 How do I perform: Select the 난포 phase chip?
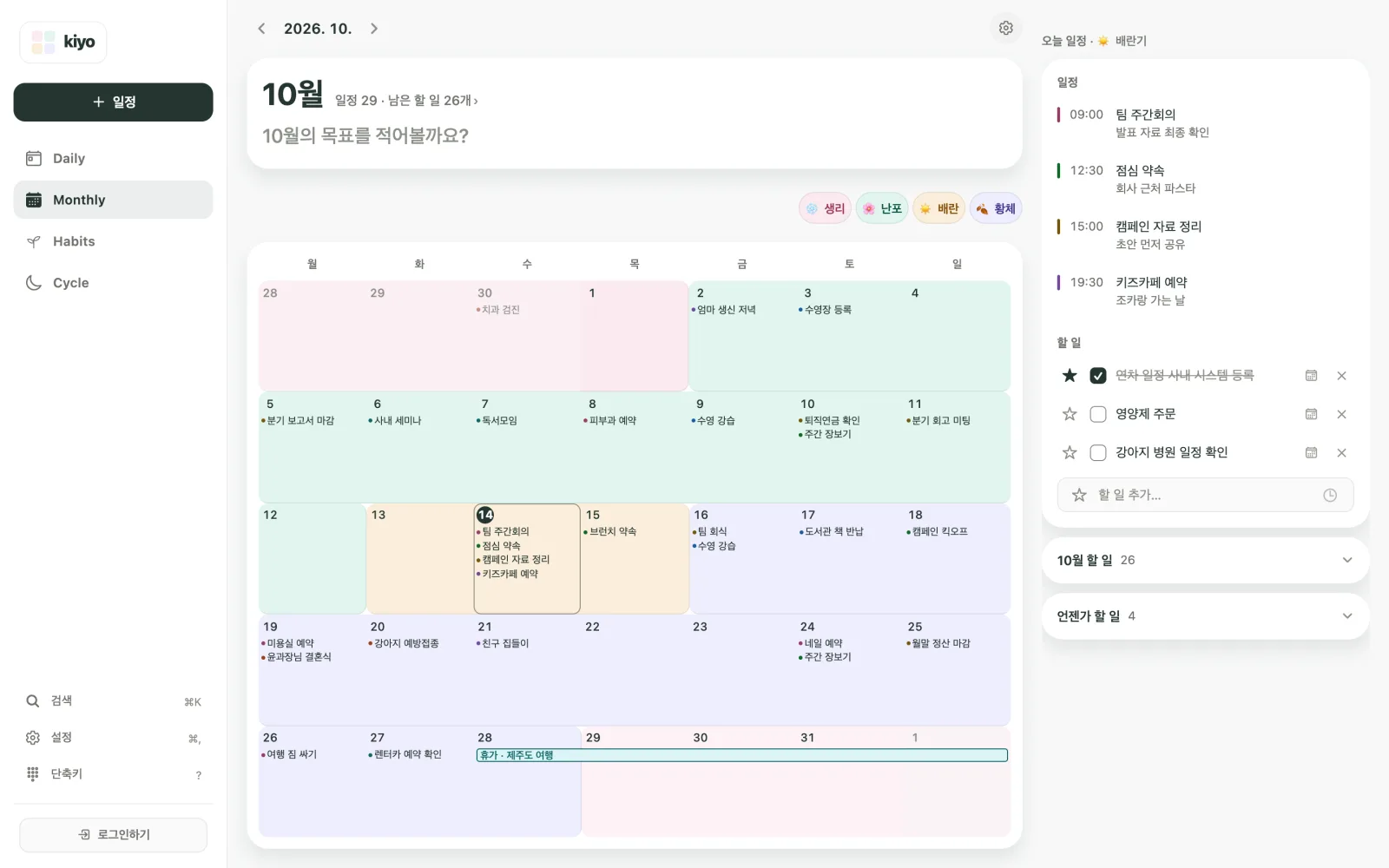882,209
